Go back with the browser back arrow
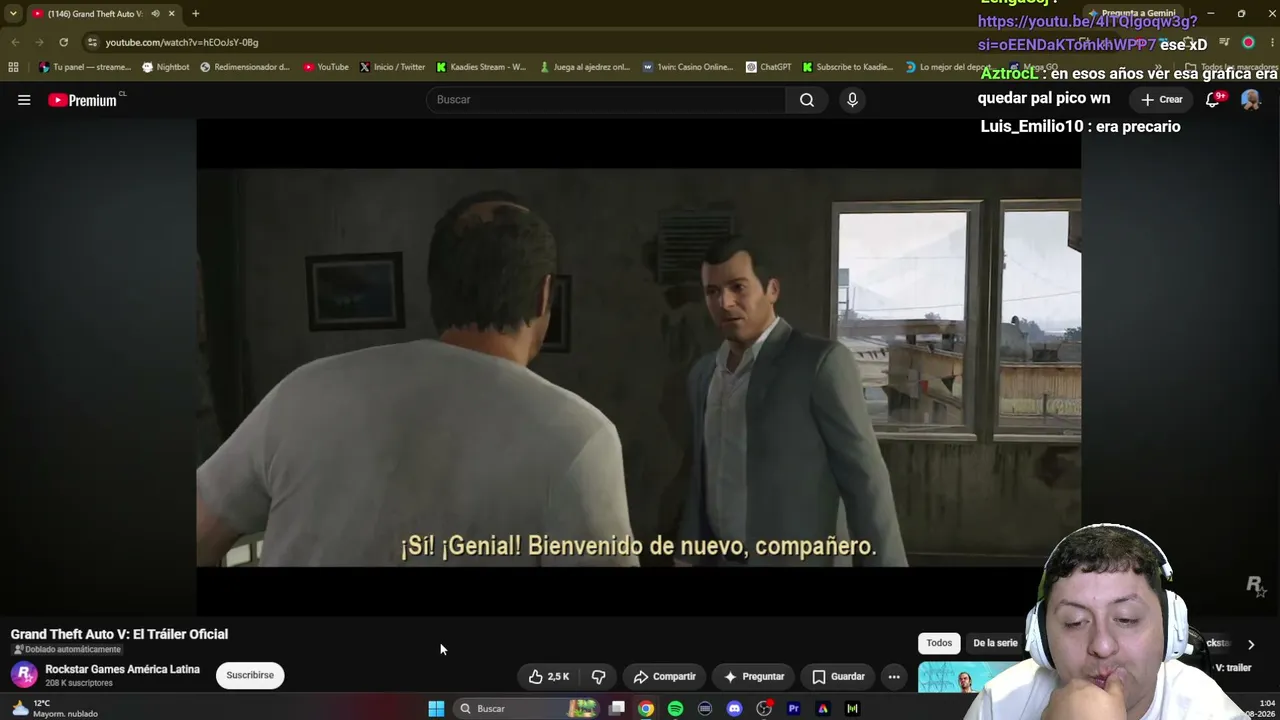The width and height of the screenshot is (1280, 720). [15, 42]
